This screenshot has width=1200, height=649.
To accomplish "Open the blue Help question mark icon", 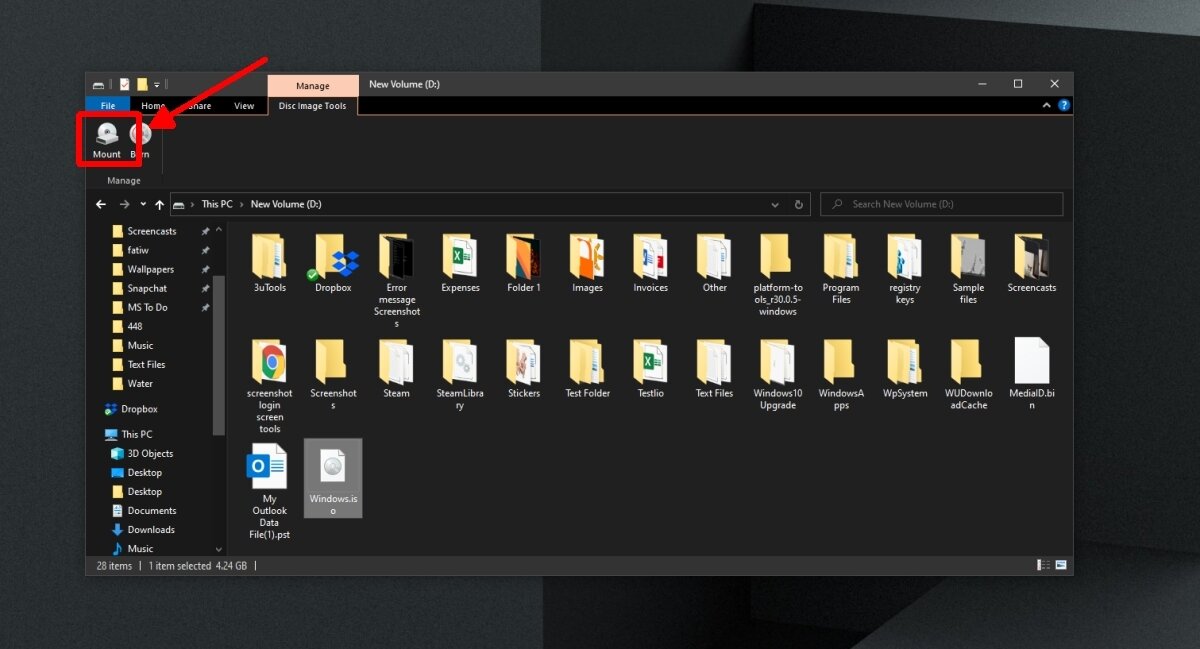I will click(1064, 105).
